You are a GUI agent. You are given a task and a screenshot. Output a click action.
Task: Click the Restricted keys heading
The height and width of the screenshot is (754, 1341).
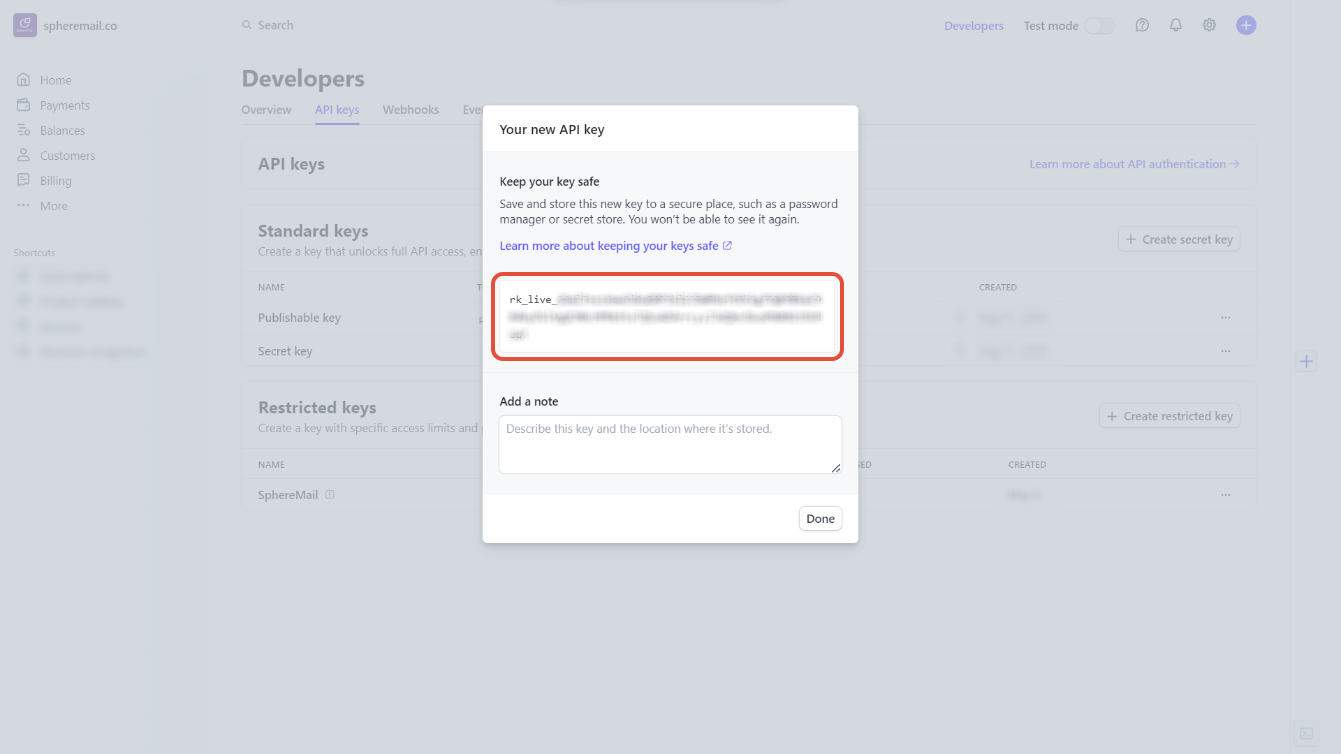pos(317,407)
